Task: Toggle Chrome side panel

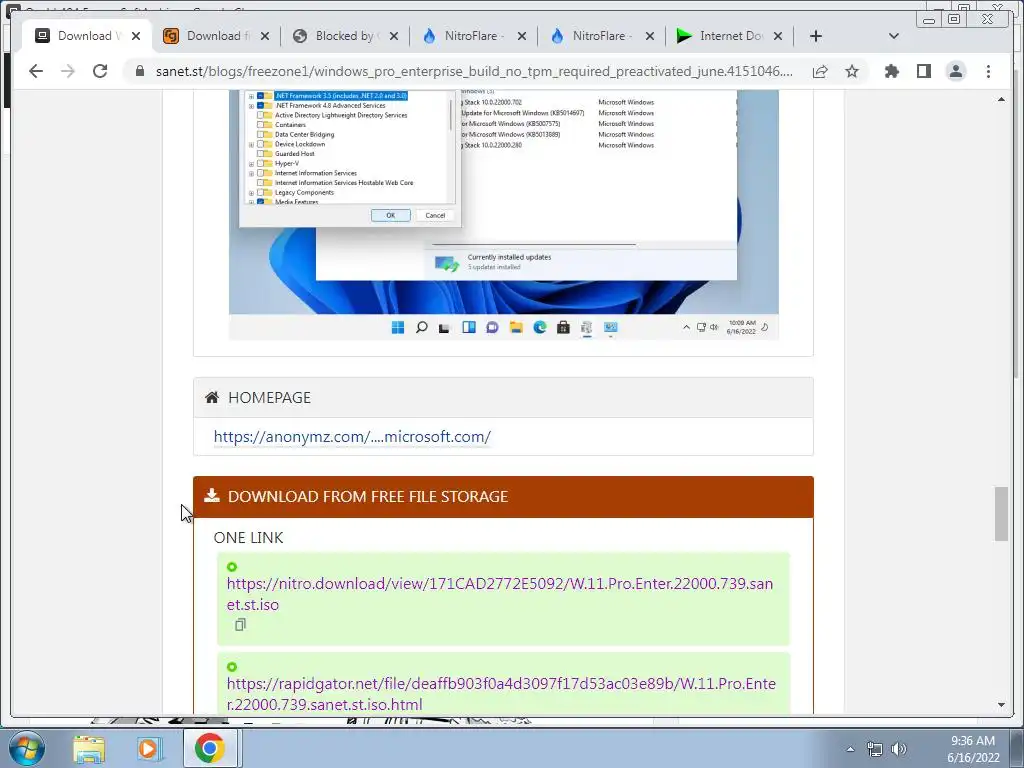Action: (x=923, y=71)
